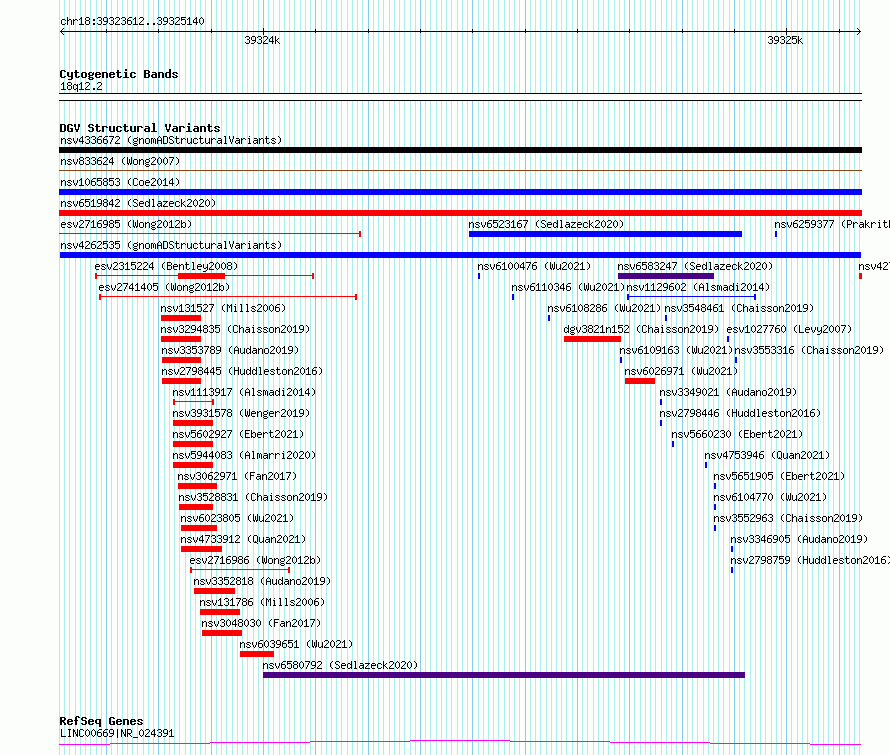Open nsv6109163 (Wu2021) variant label
Viewport: 890px width, 755px height.
[x=676, y=350]
